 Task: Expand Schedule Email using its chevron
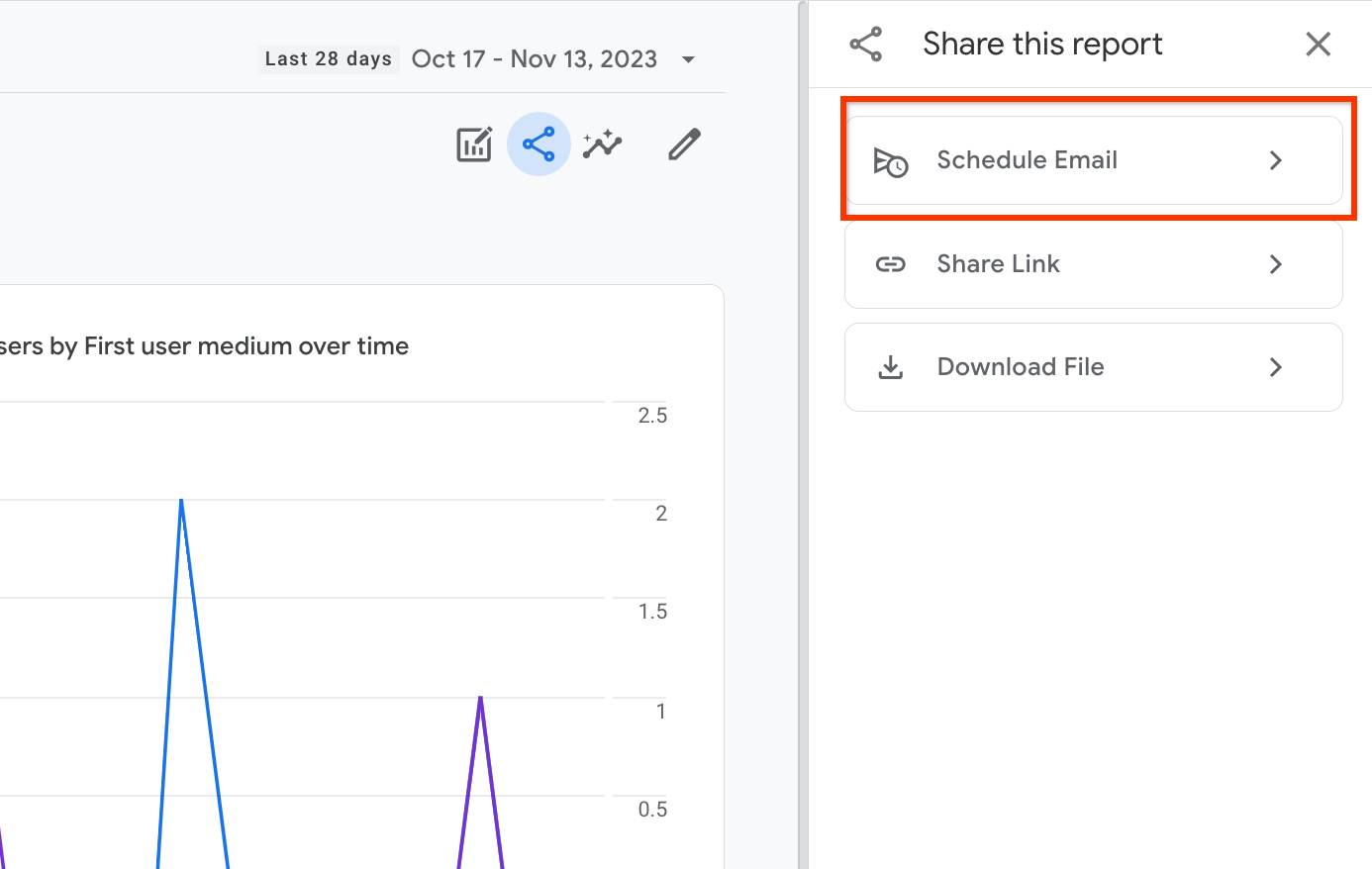coord(1276,160)
